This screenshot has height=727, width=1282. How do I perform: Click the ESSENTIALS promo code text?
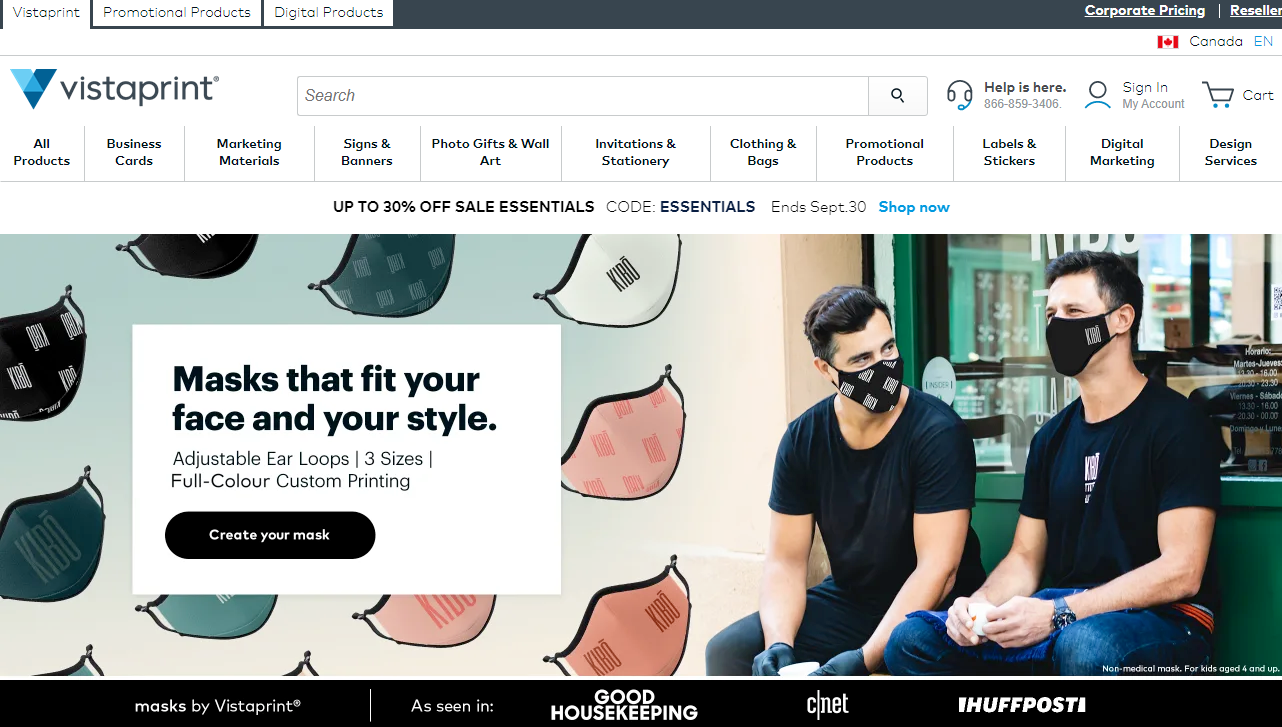click(707, 207)
